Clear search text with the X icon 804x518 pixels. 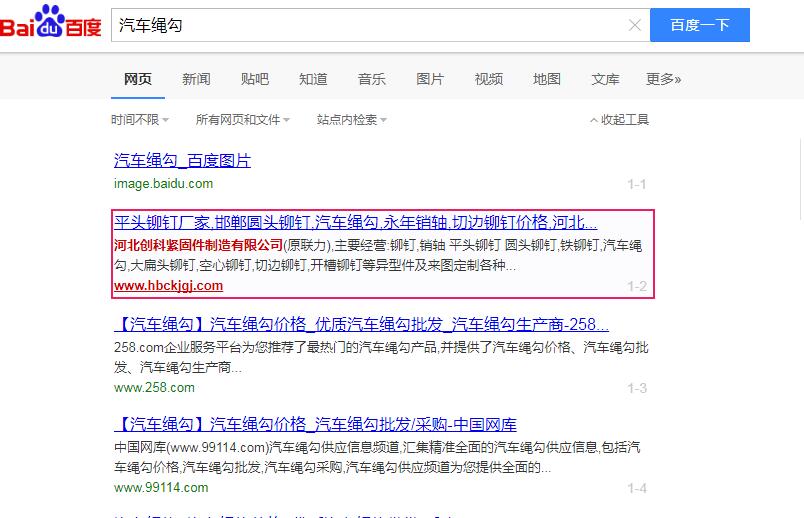tap(634, 25)
